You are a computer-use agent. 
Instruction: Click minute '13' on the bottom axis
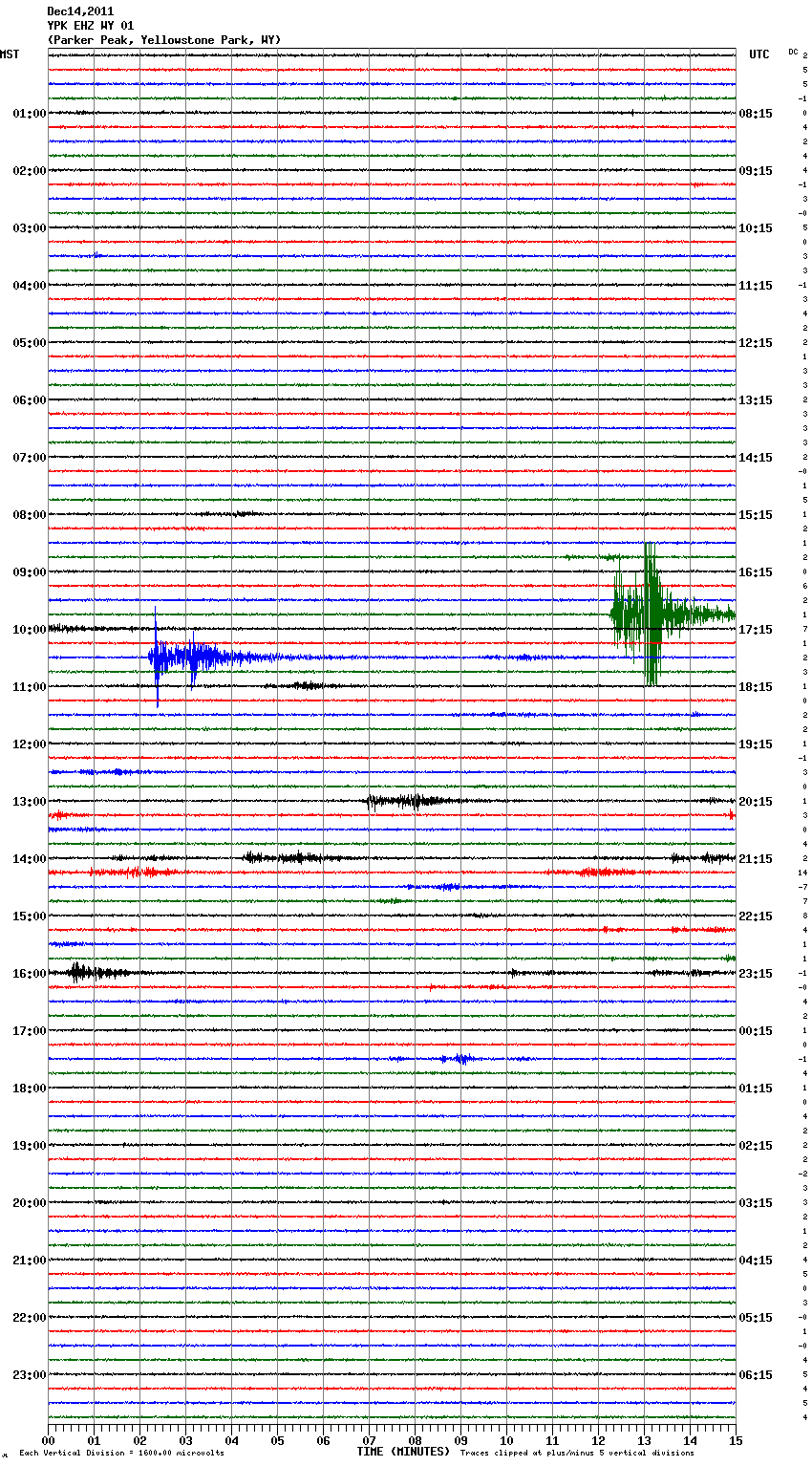[644, 1440]
